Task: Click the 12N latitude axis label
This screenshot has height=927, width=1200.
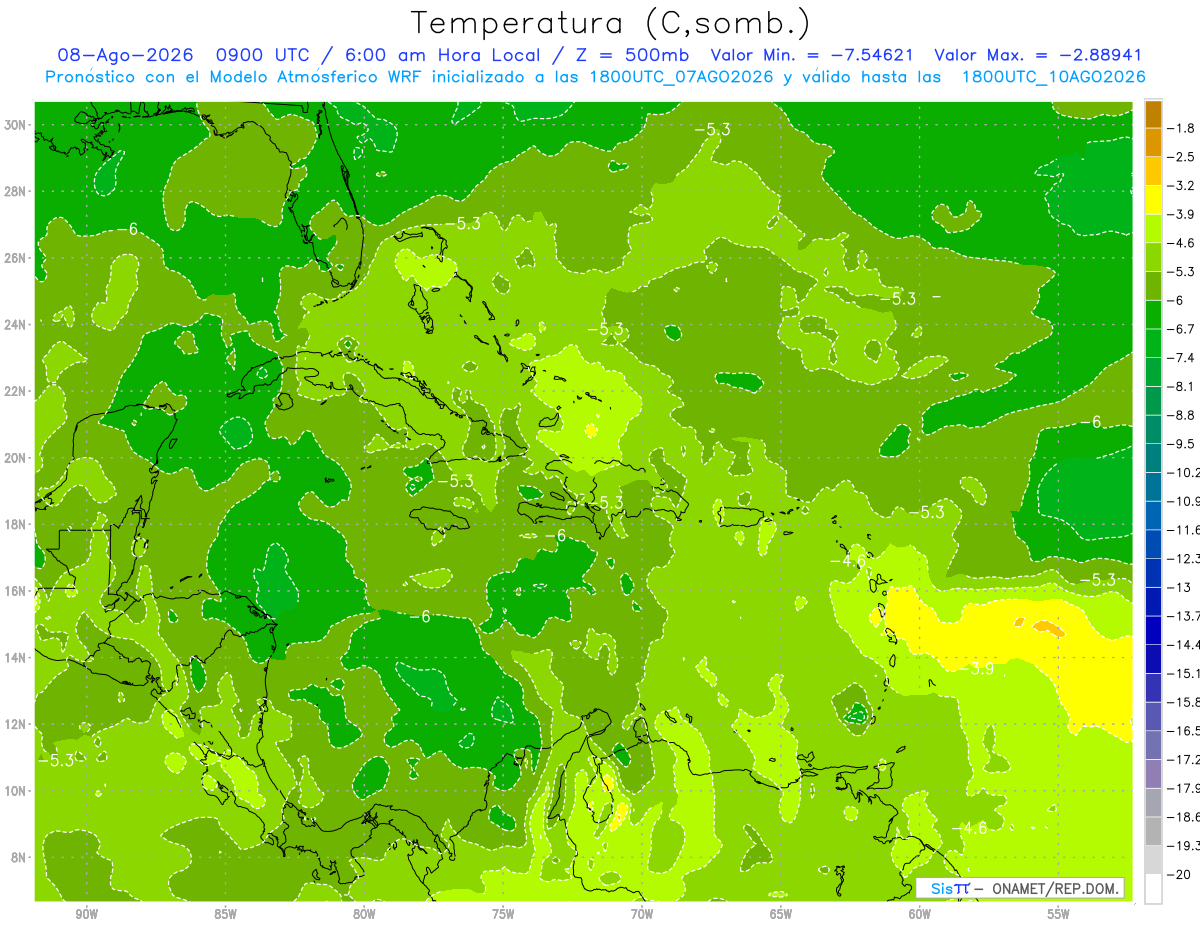Action: click(x=15, y=724)
